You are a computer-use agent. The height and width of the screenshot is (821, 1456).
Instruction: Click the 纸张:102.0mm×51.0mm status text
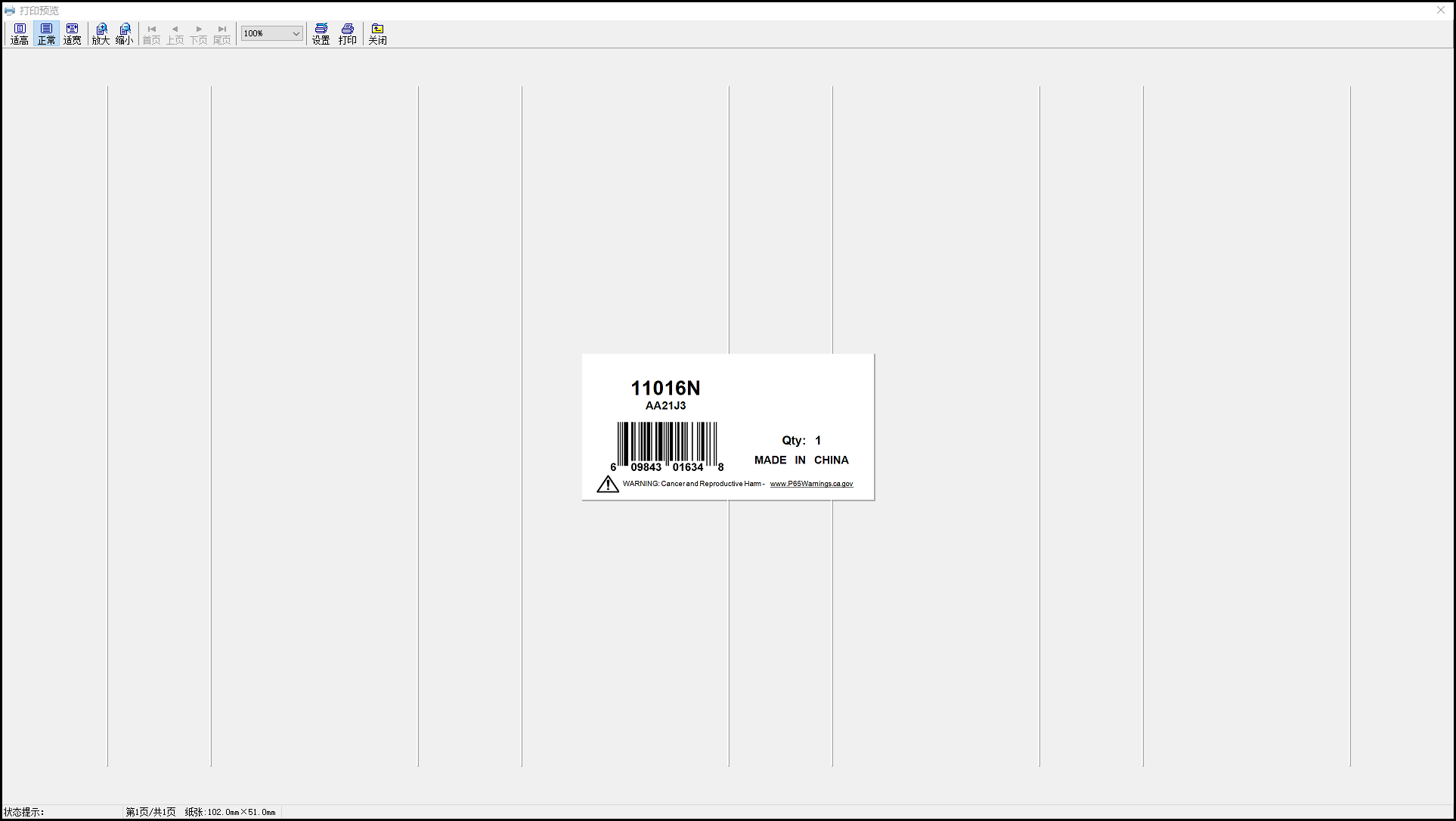click(x=231, y=812)
